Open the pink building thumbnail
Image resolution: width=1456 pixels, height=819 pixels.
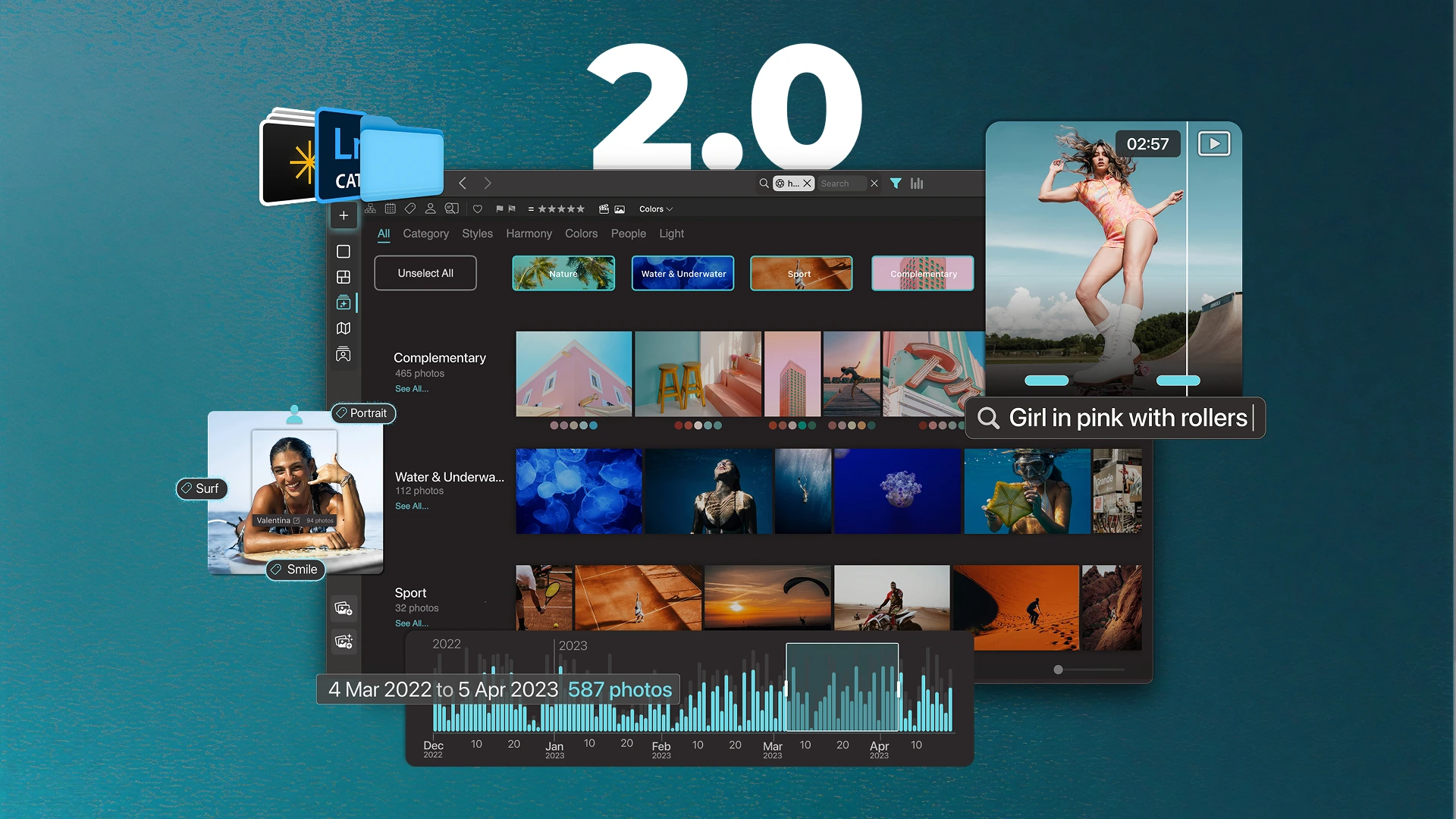tap(574, 374)
